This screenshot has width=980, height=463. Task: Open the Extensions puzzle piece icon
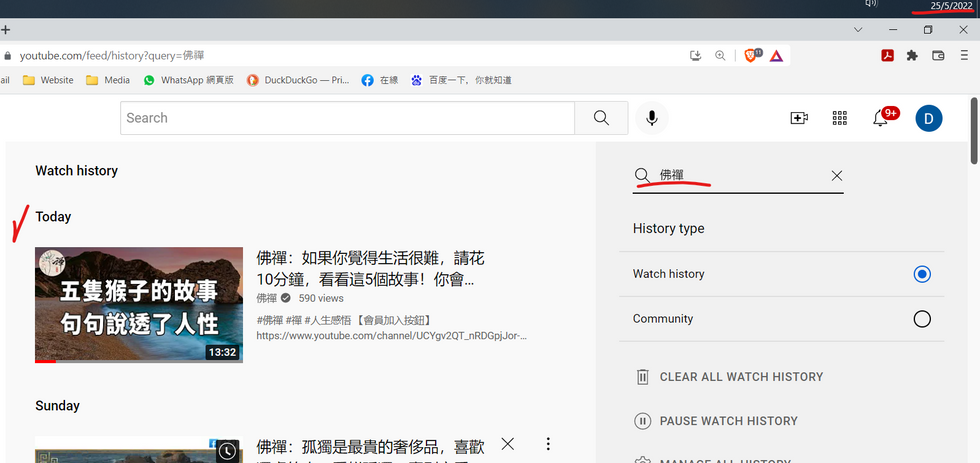(912, 56)
